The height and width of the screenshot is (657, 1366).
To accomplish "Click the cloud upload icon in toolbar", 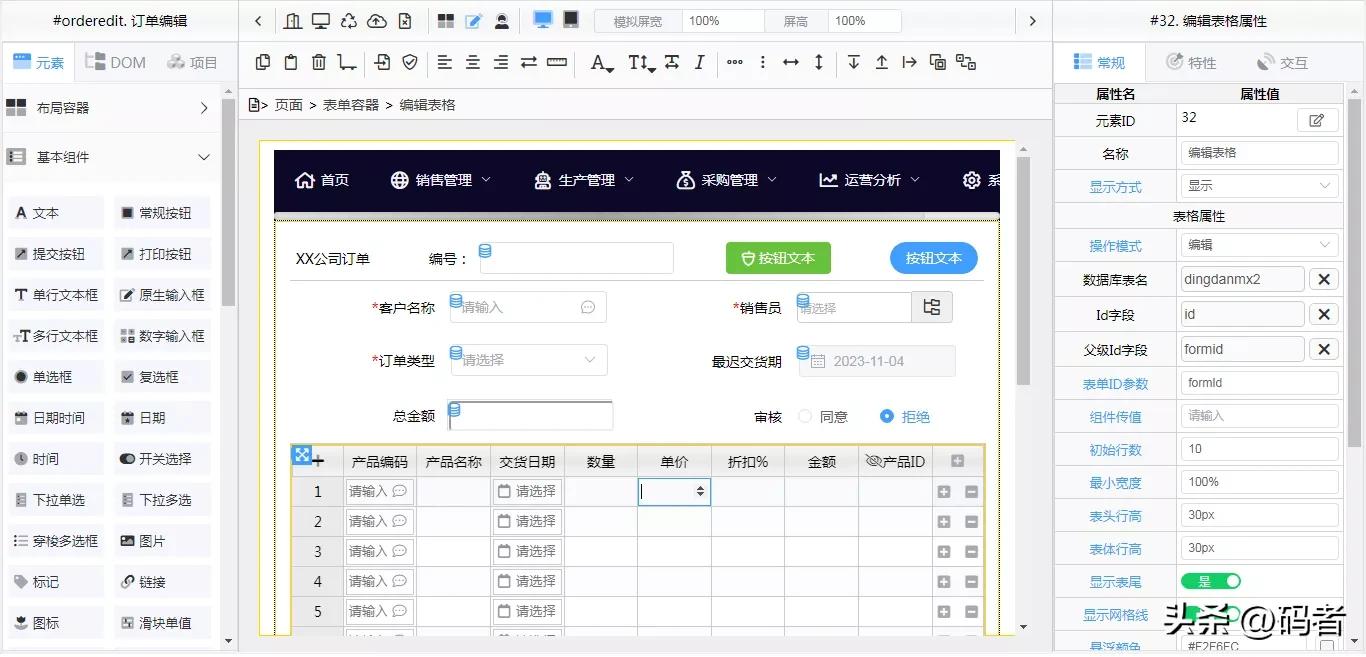I will tap(377, 20).
